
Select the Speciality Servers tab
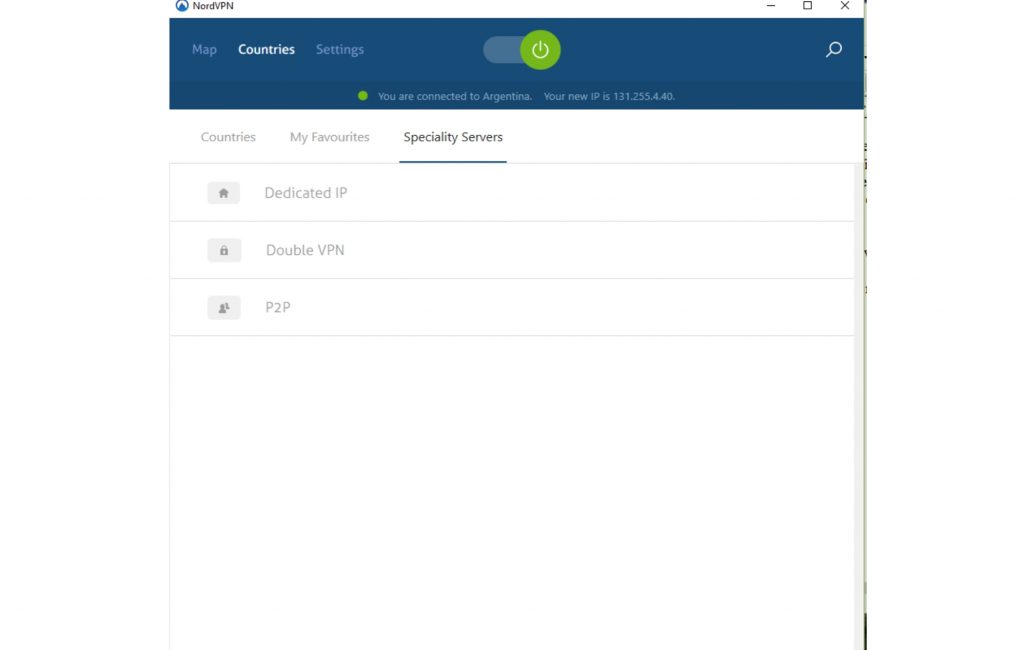pos(453,137)
